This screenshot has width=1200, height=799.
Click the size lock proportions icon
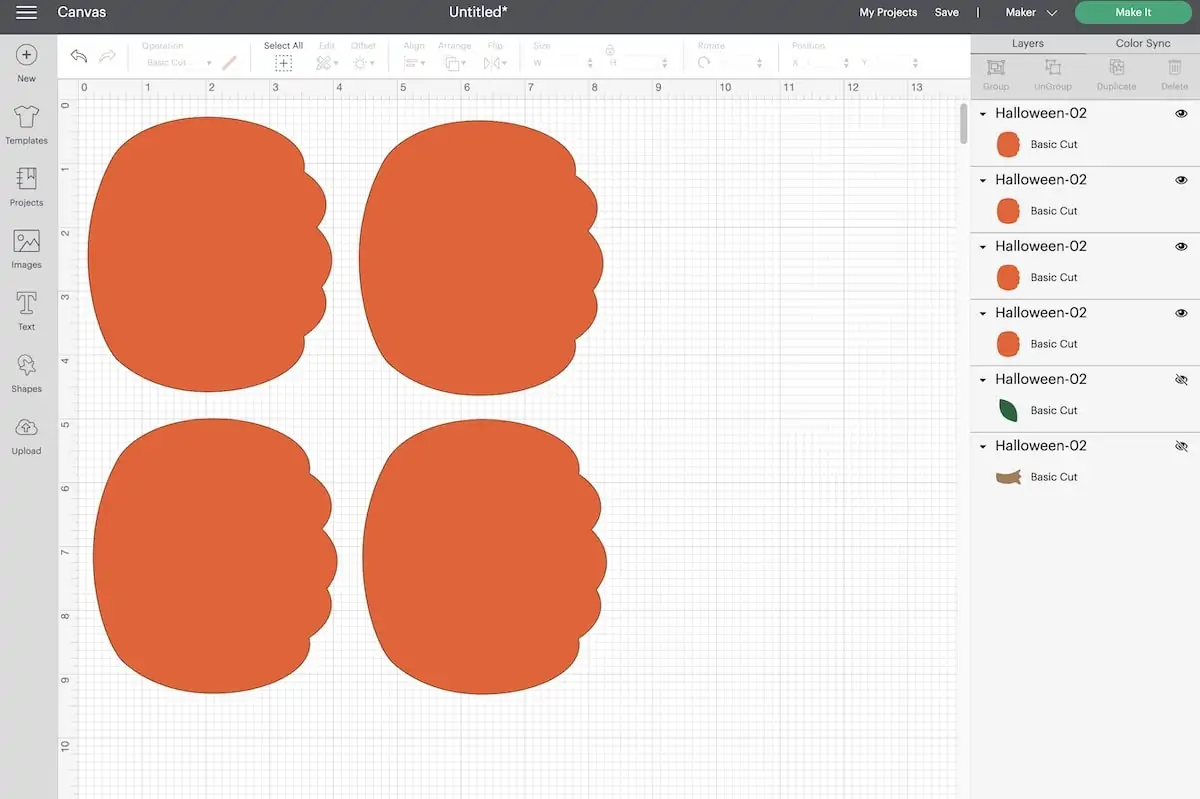609,49
